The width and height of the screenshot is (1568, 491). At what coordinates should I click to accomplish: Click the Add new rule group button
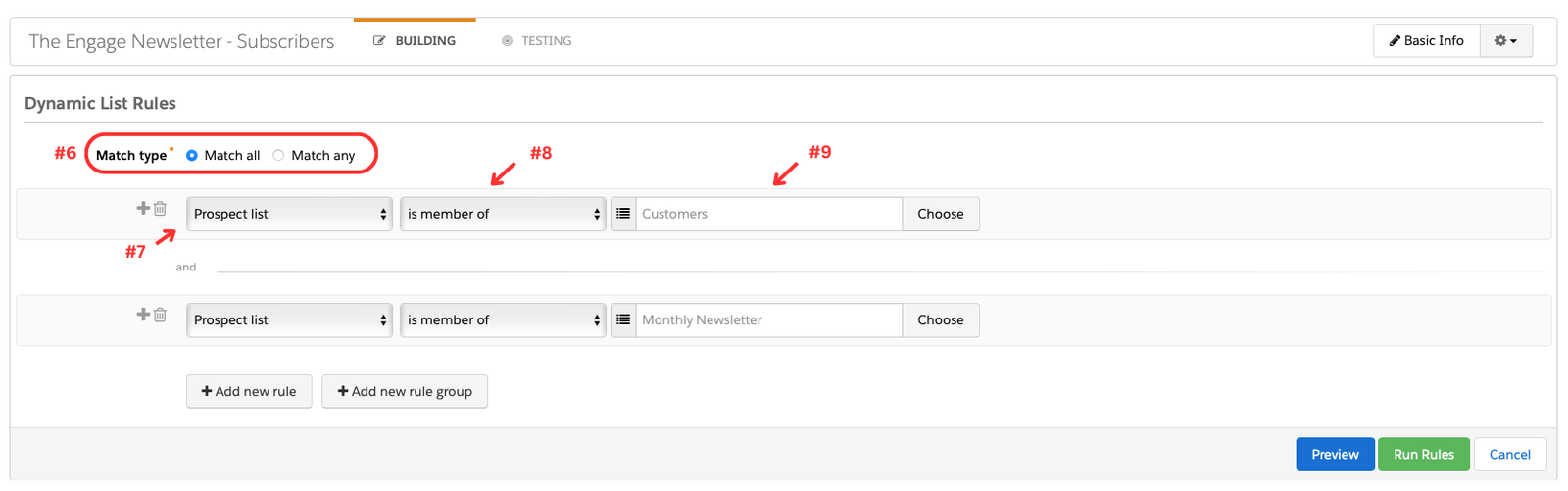click(x=405, y=391)
